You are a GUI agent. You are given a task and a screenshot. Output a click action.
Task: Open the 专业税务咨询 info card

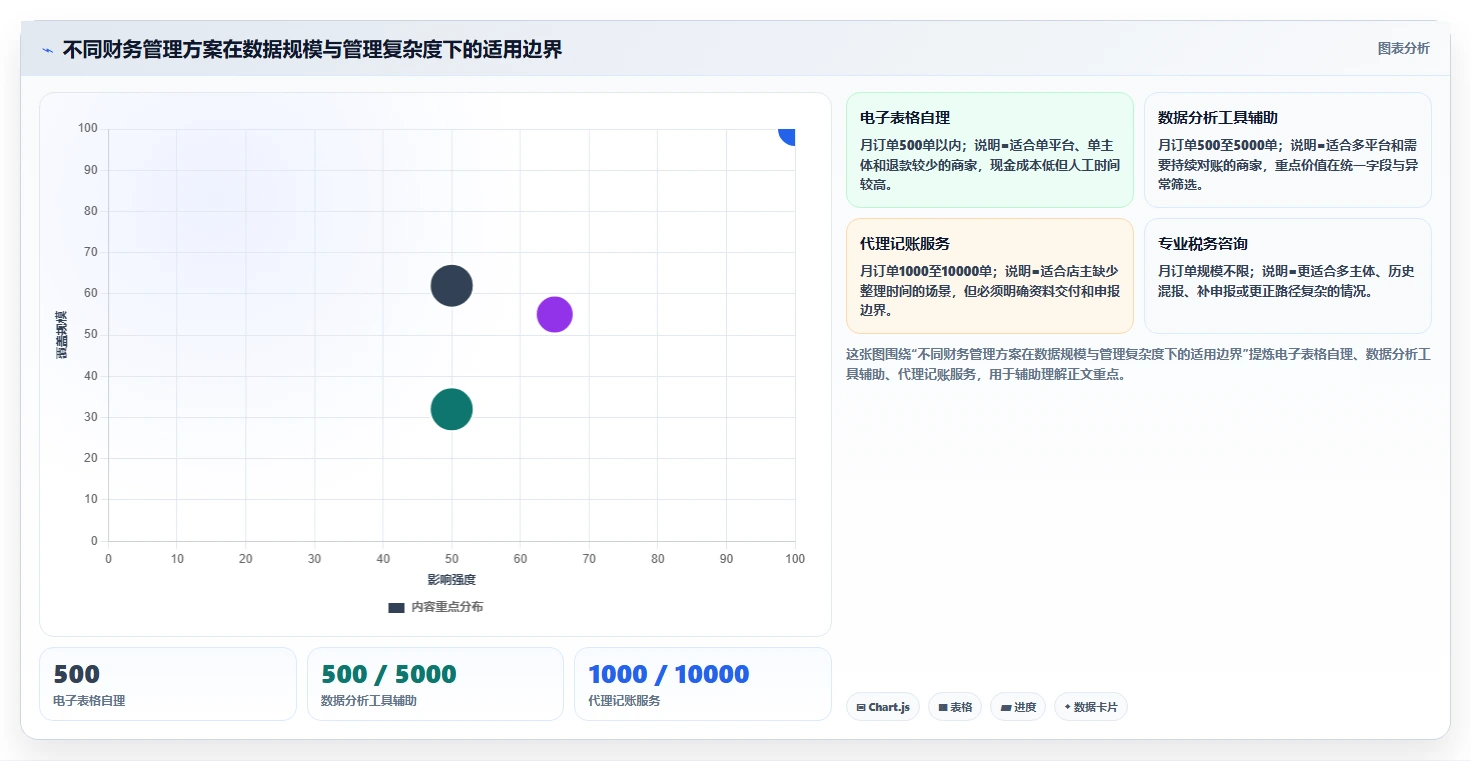1287,276
